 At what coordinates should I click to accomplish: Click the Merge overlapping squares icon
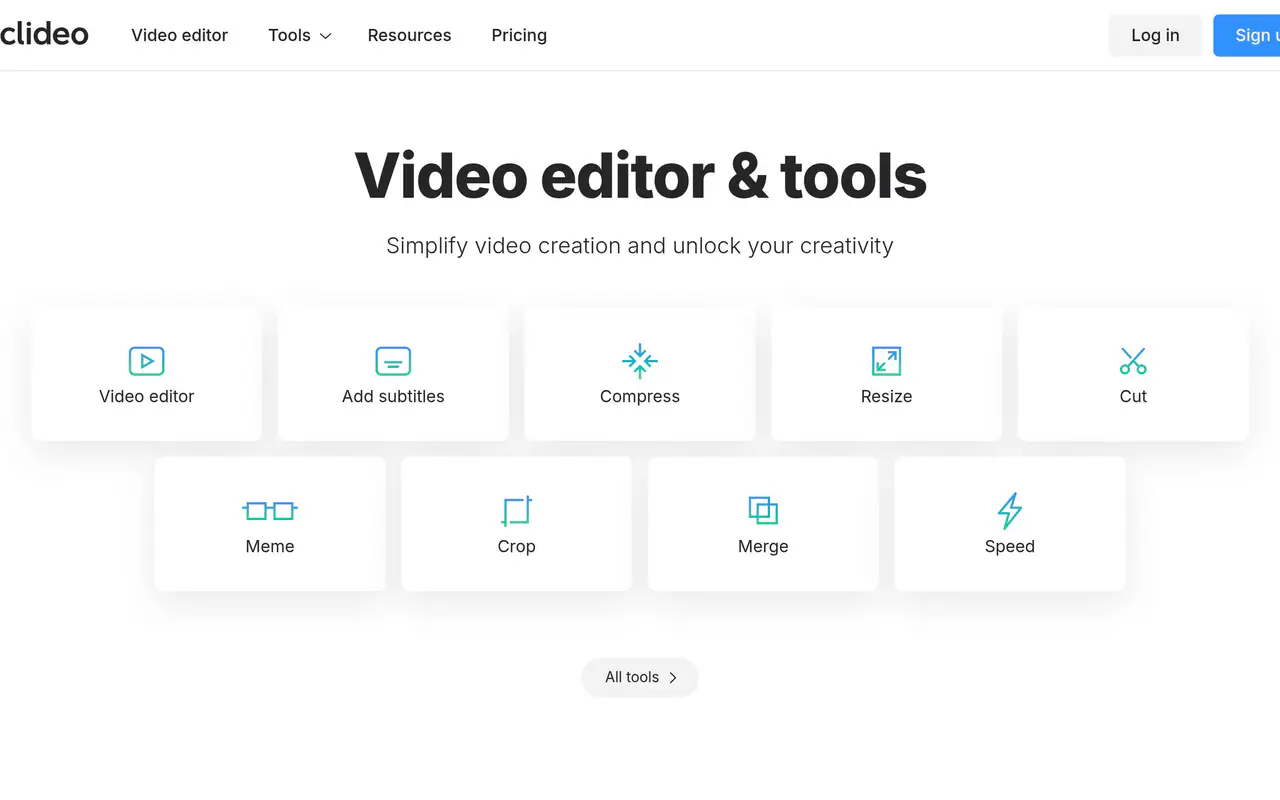(763, 511)
